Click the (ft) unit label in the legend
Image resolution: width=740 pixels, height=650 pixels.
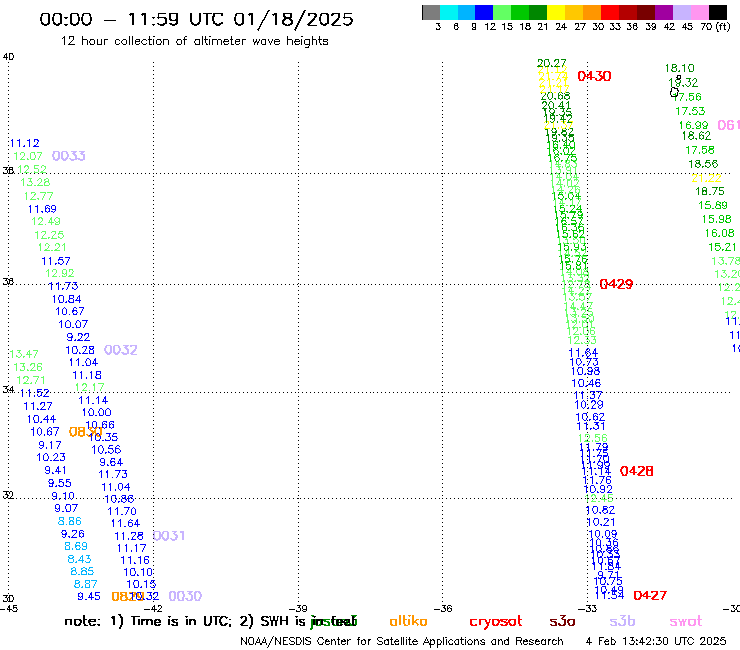[723, 26]
